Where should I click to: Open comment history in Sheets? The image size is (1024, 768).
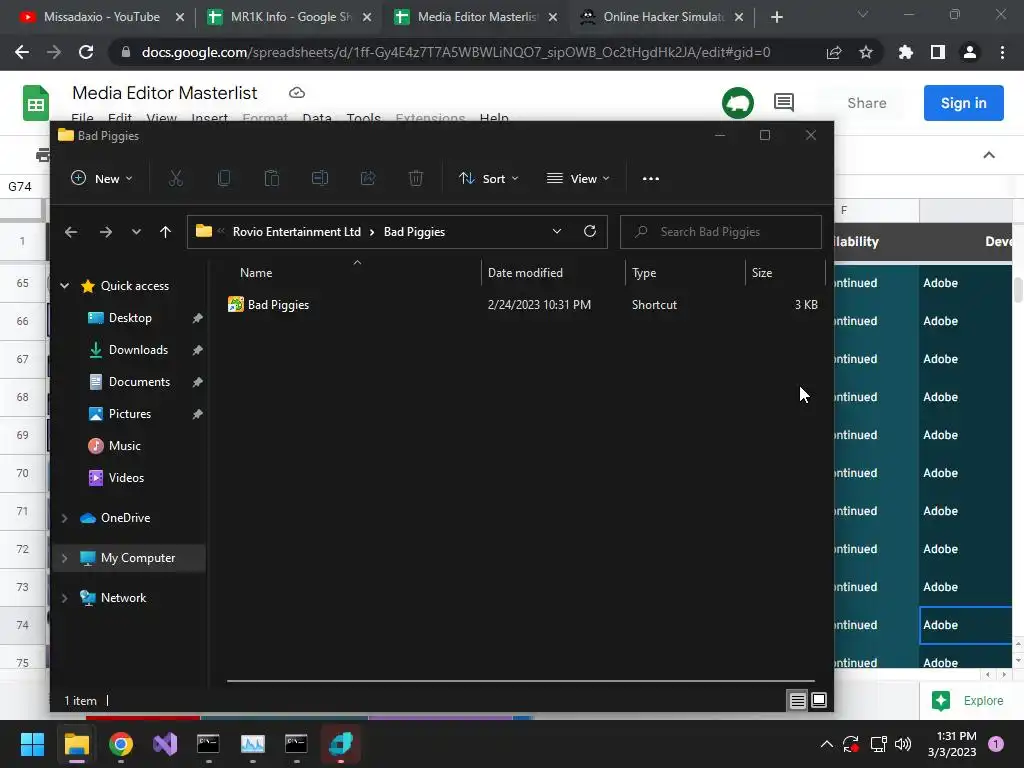[x=784, y=103]
